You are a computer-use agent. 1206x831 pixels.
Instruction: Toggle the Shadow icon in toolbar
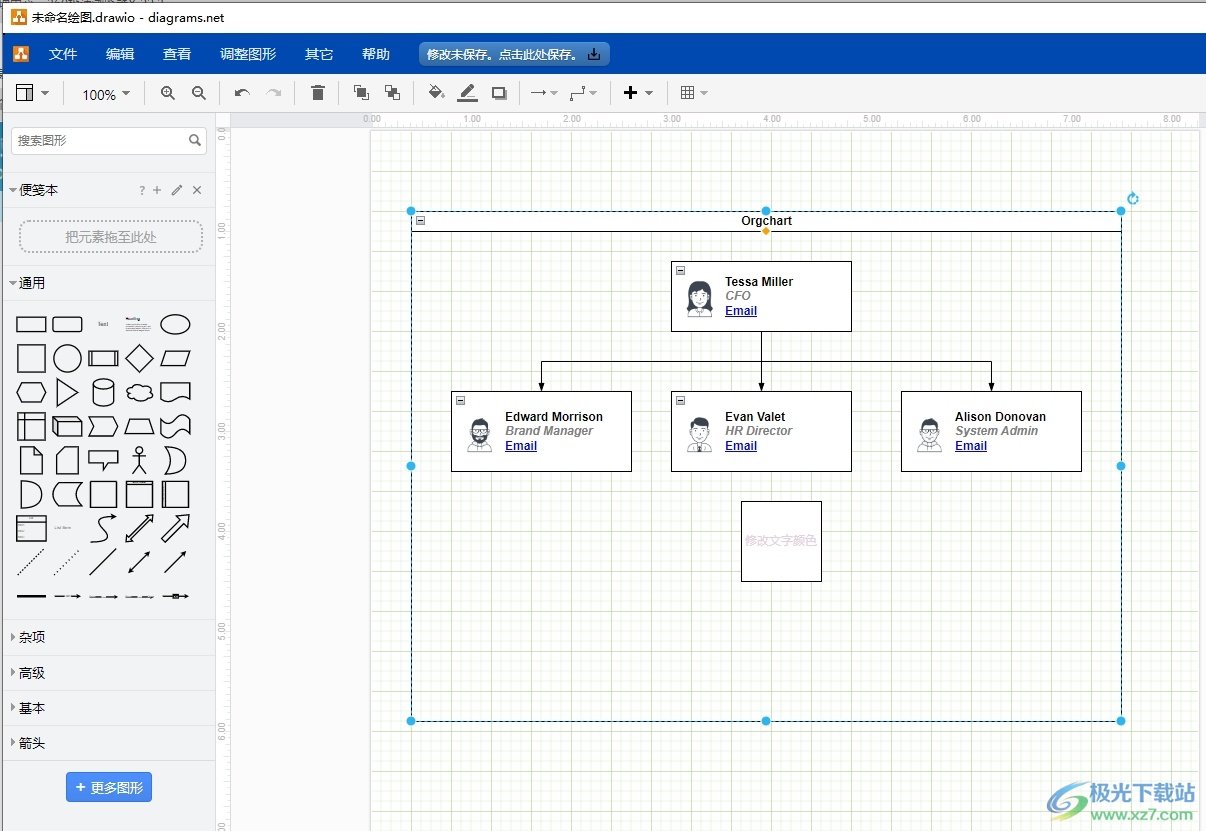click(499, 93)
